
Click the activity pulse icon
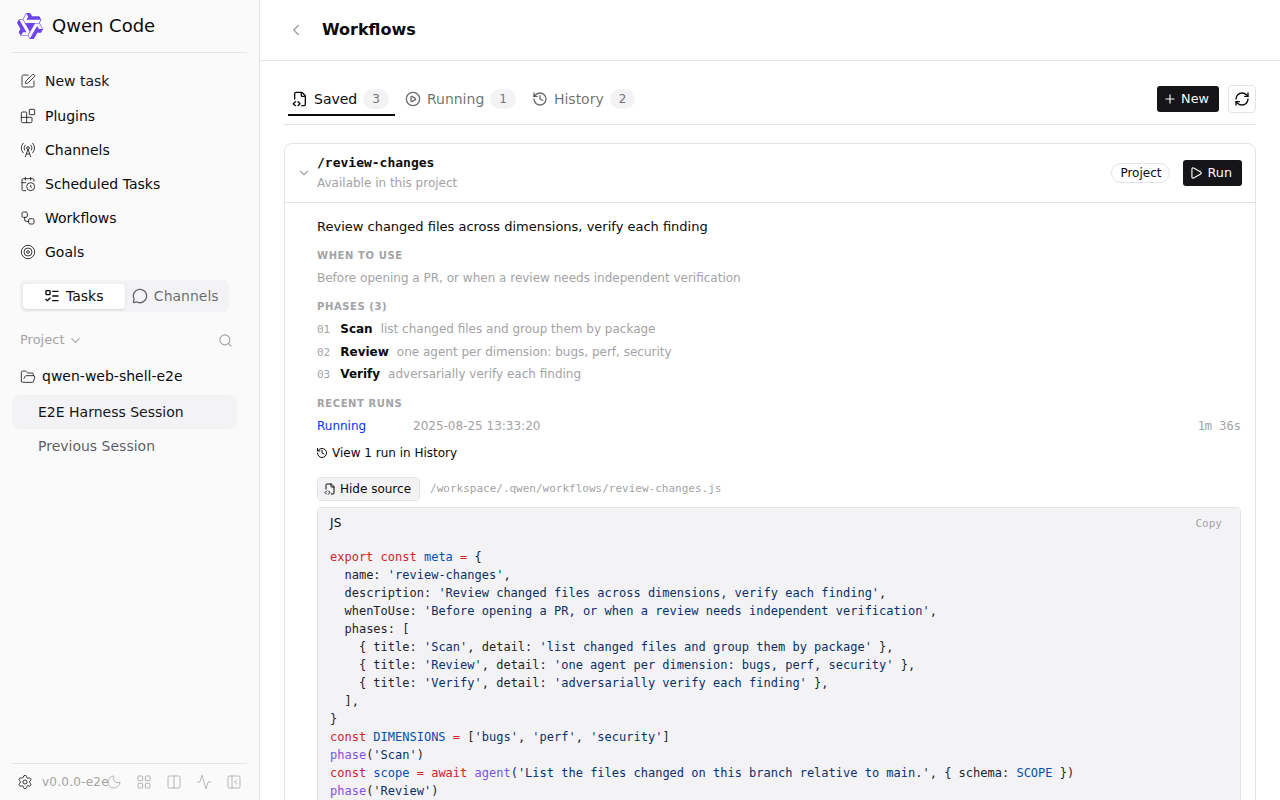(204, 782)
